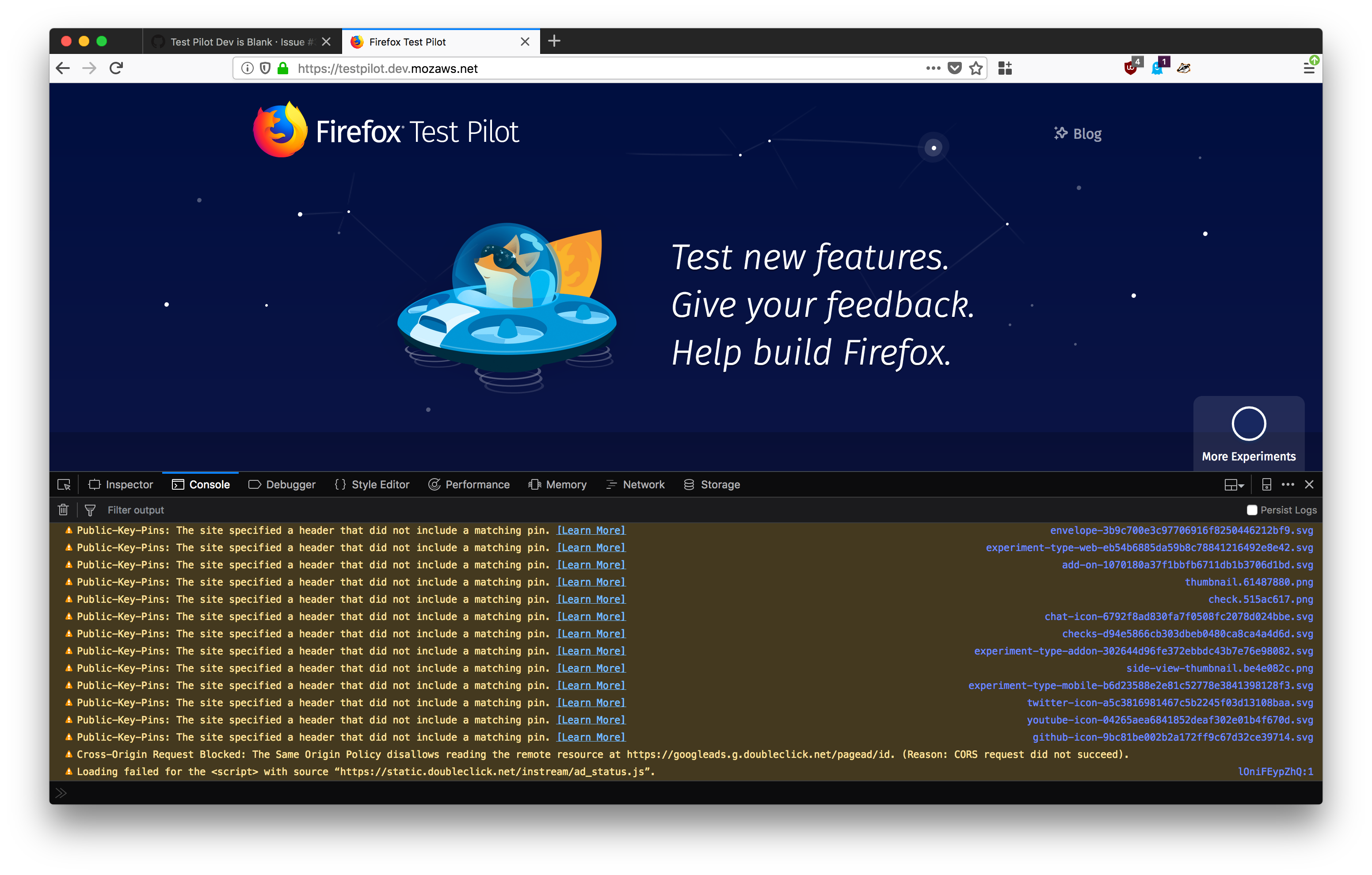Open thumbnail.61487880.png source link
1372x875 pixels.
coord(1248,582)
